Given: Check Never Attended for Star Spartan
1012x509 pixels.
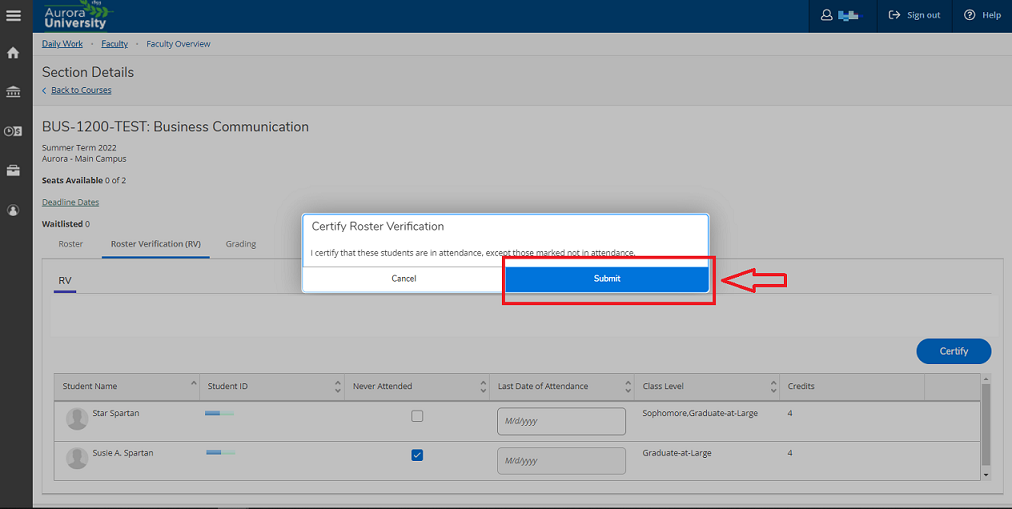Looking at the screenshot, I should pos(418,416).
